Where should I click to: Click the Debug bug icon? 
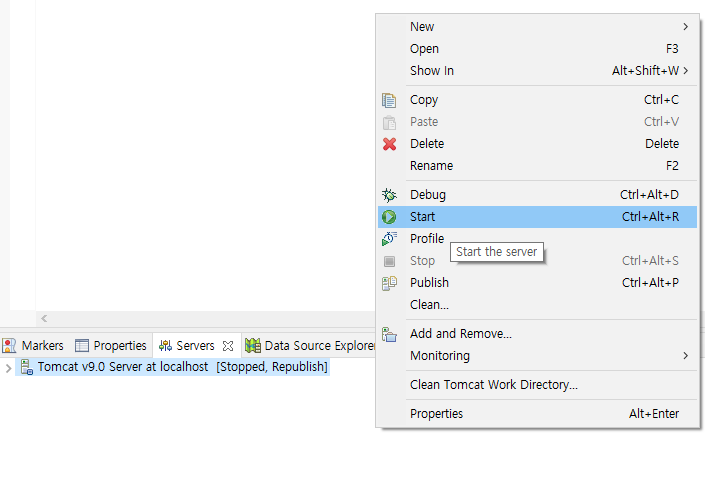tap(389, 195)
